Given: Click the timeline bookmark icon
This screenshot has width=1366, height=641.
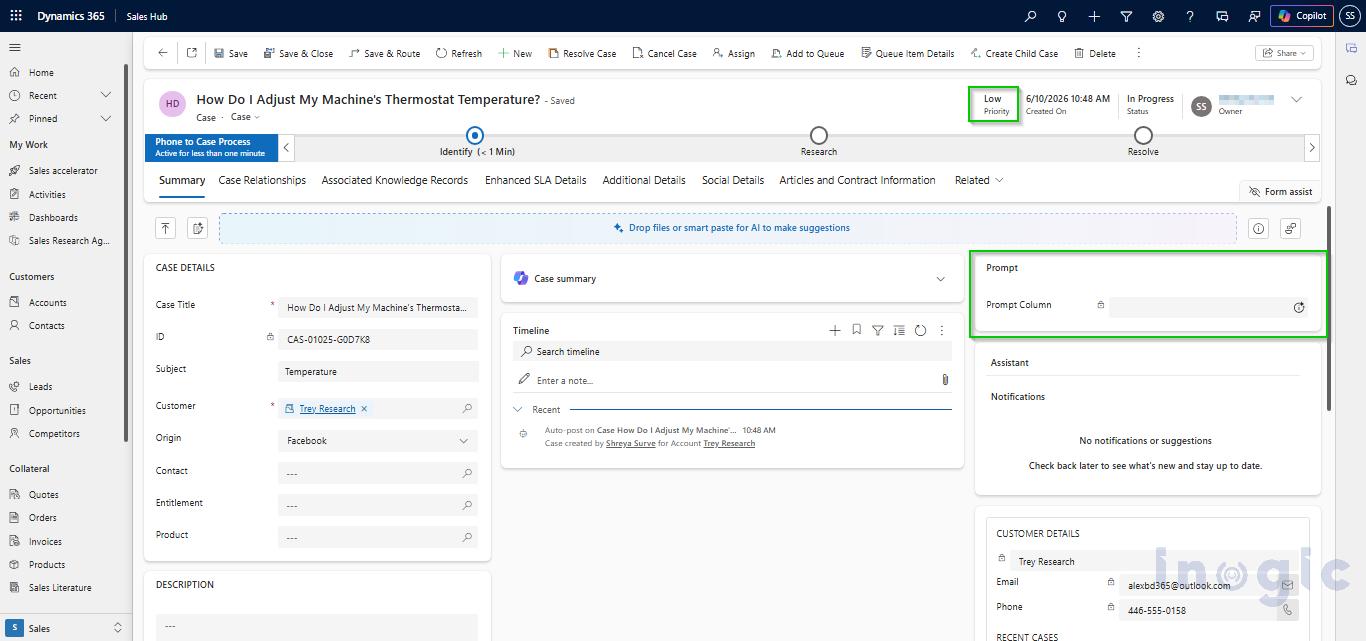Looking at the screenshot, I should (x=857, y=330).
